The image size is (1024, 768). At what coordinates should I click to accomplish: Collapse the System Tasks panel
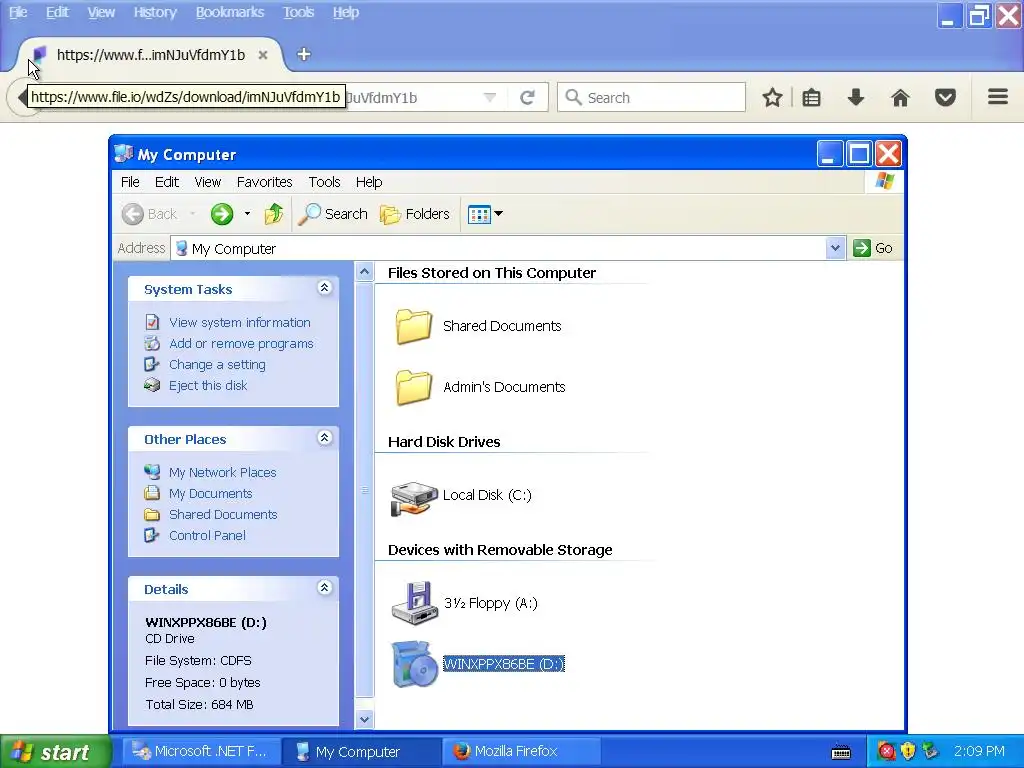[324, 288]
